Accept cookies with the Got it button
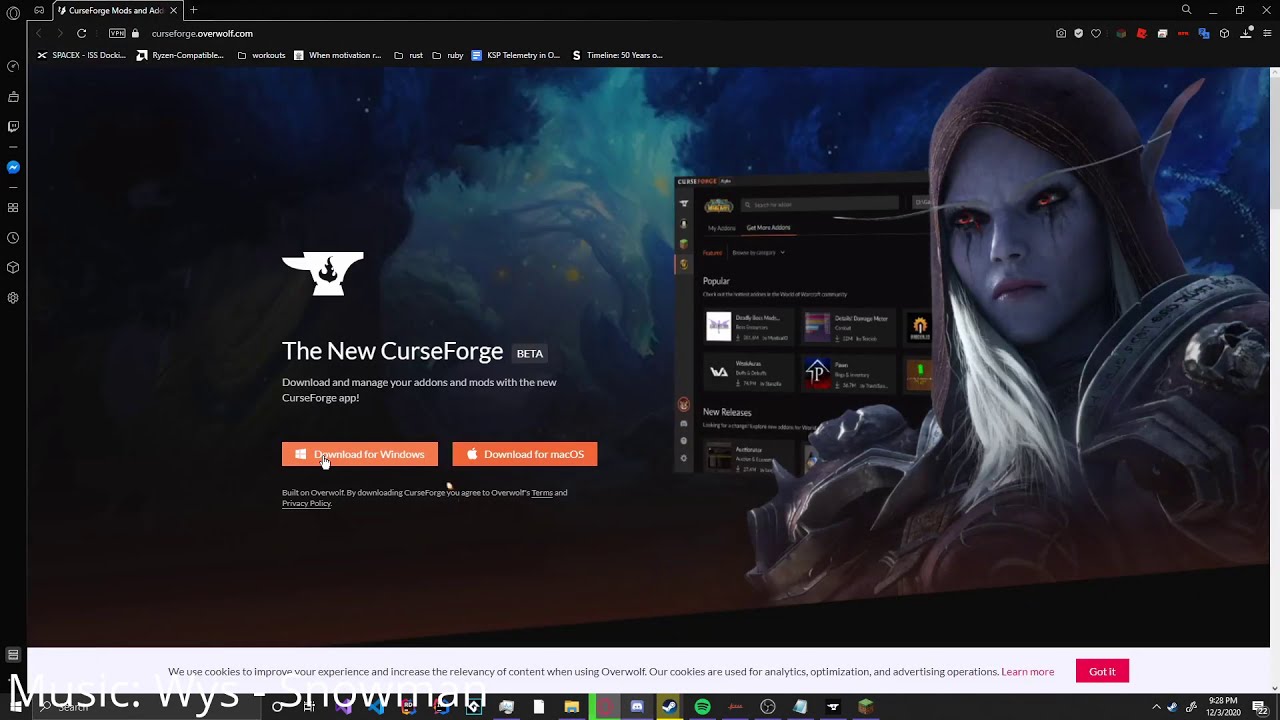Image resolution: width=1280 pixels, height=720 pixels. [x=1102, y=671]
